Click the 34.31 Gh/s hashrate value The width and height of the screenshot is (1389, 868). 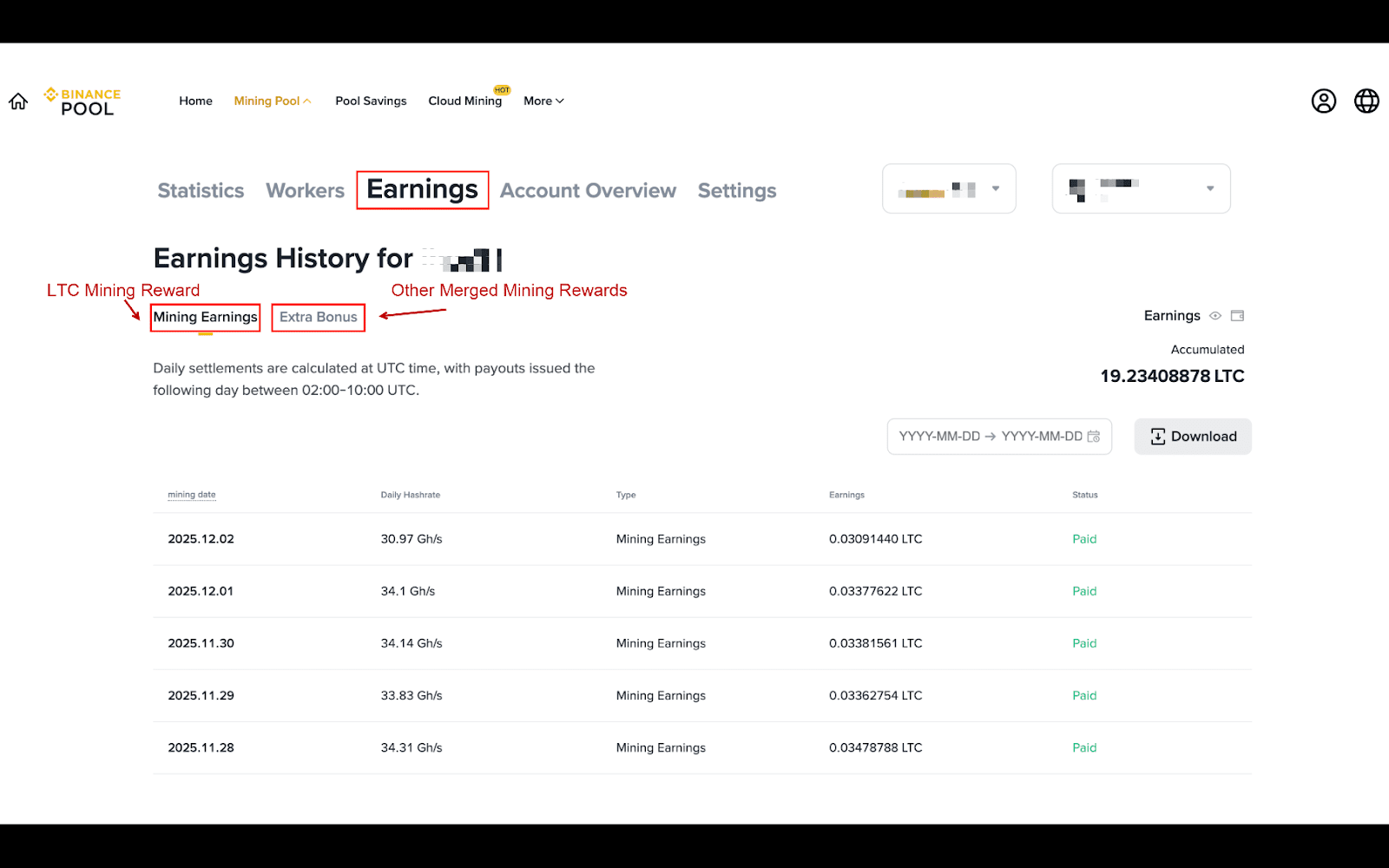tap(411, 747)
